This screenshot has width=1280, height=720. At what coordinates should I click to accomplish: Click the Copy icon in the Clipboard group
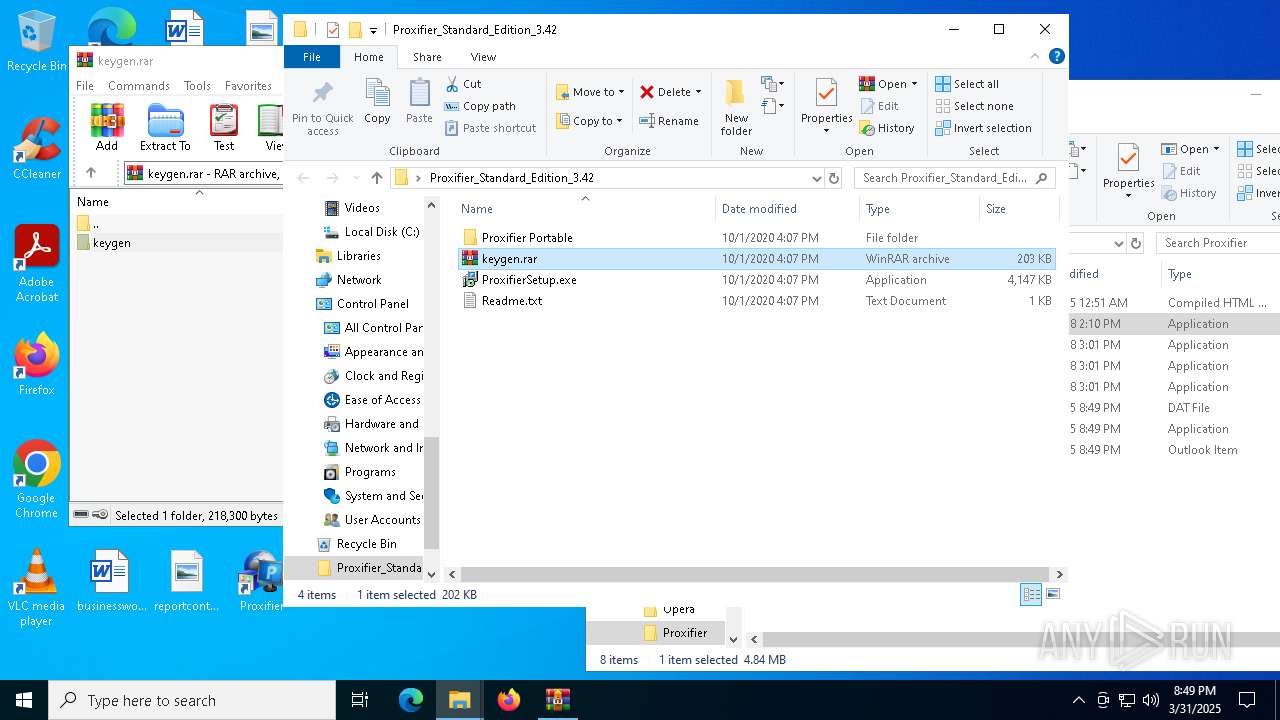tap(377, 102)
